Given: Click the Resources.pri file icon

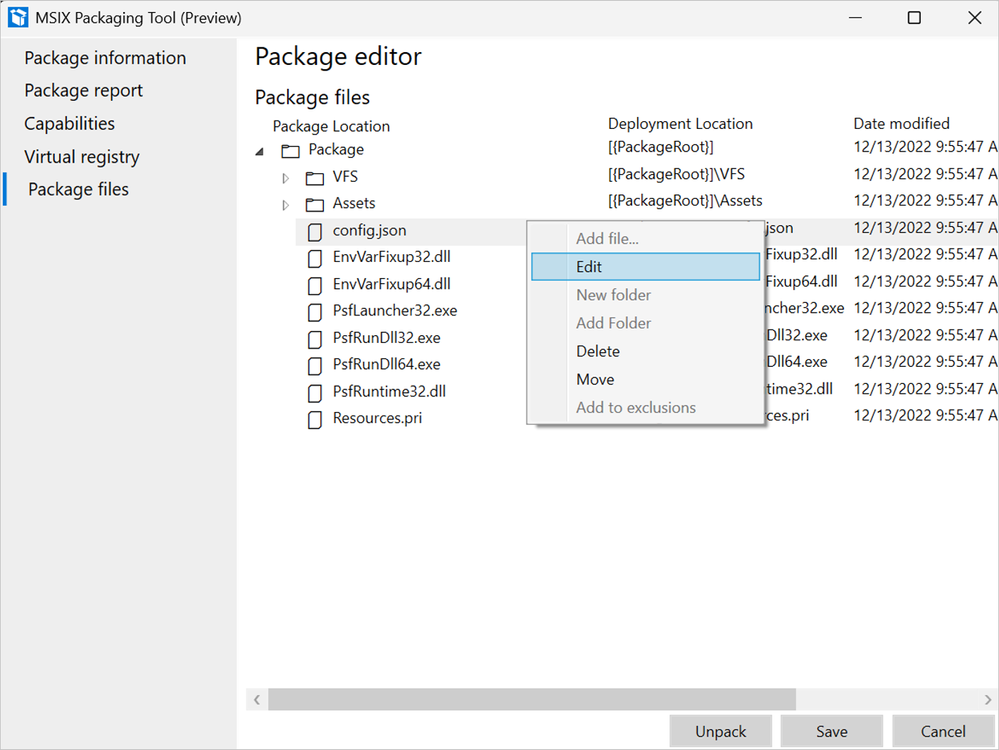Looking at the screenshot, I should 315,420.
